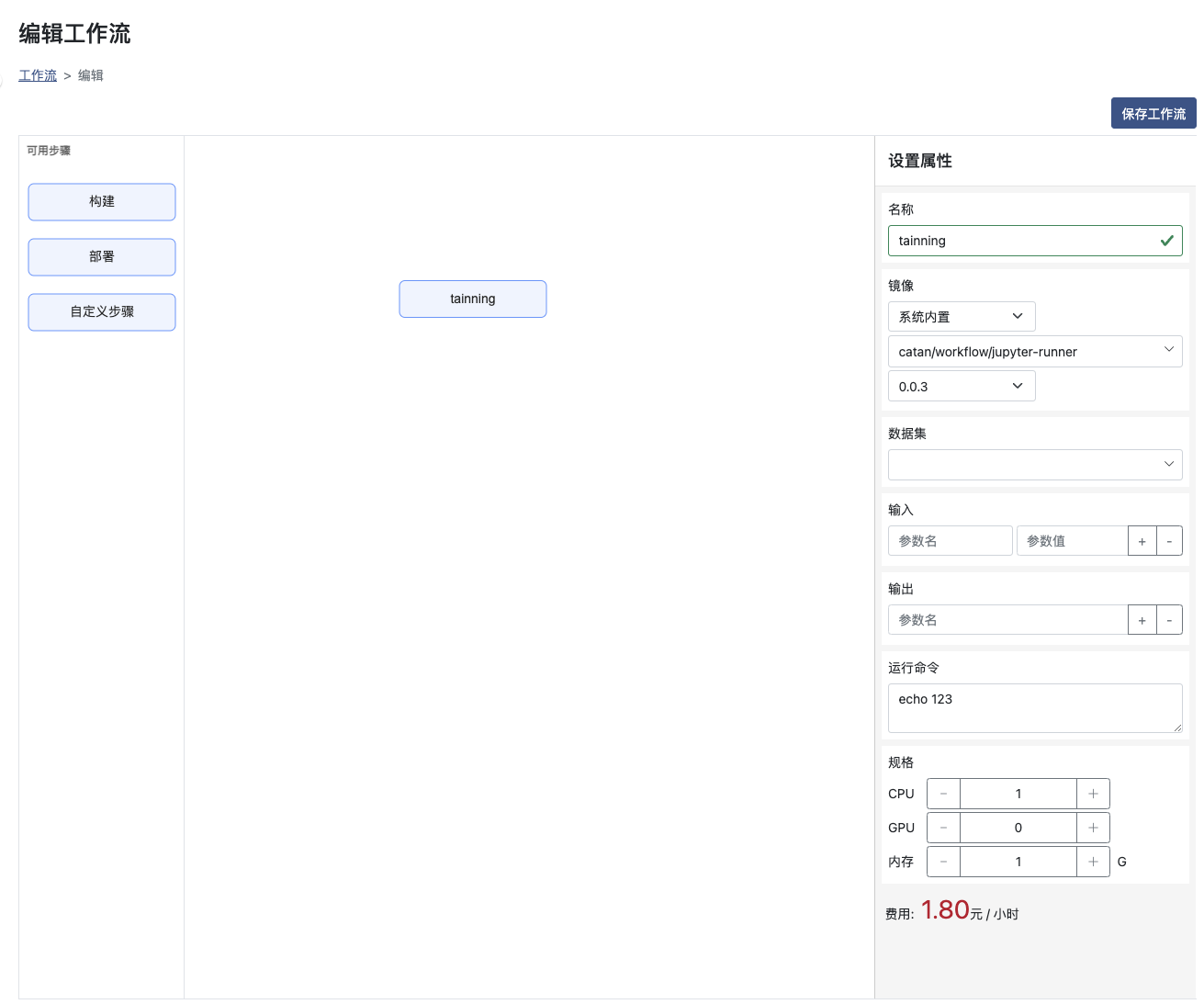Open the 系统内置 image source dropdown

(x=961, y=317)
